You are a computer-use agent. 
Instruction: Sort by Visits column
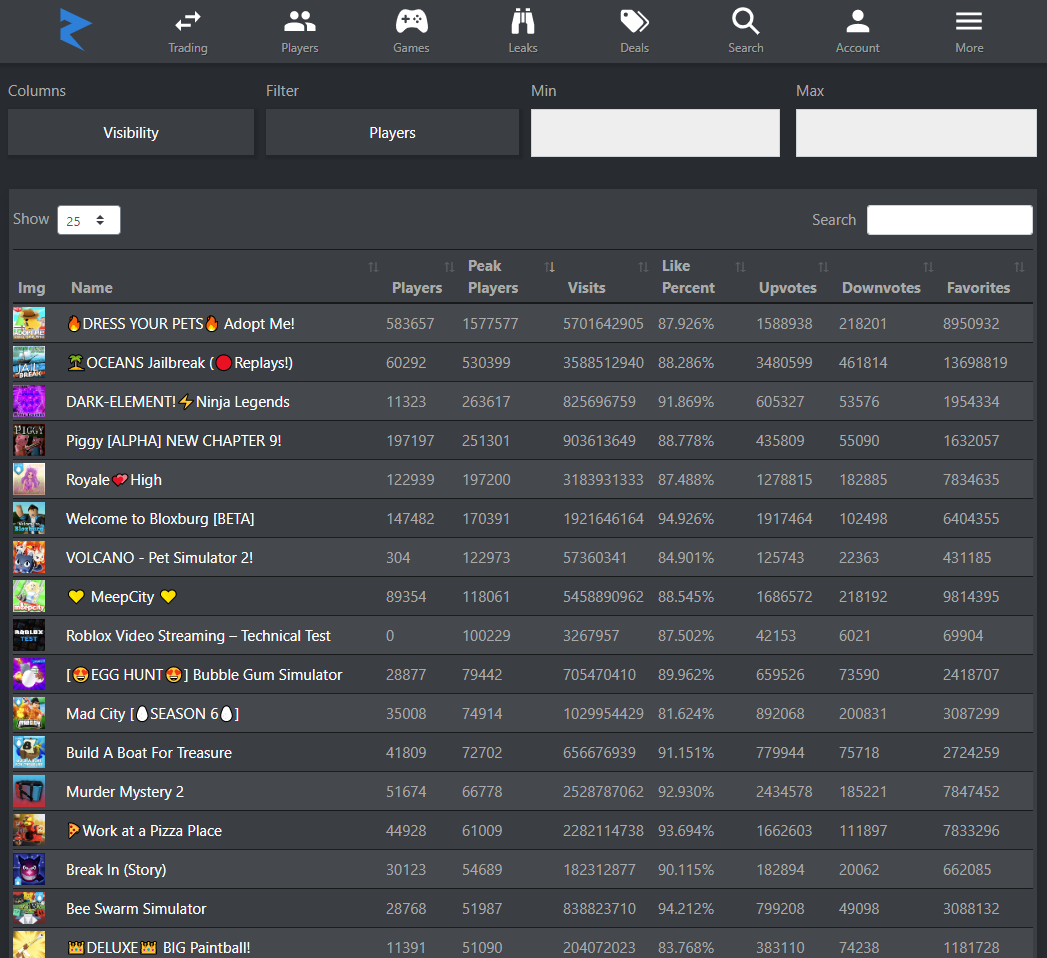(586, 288)
